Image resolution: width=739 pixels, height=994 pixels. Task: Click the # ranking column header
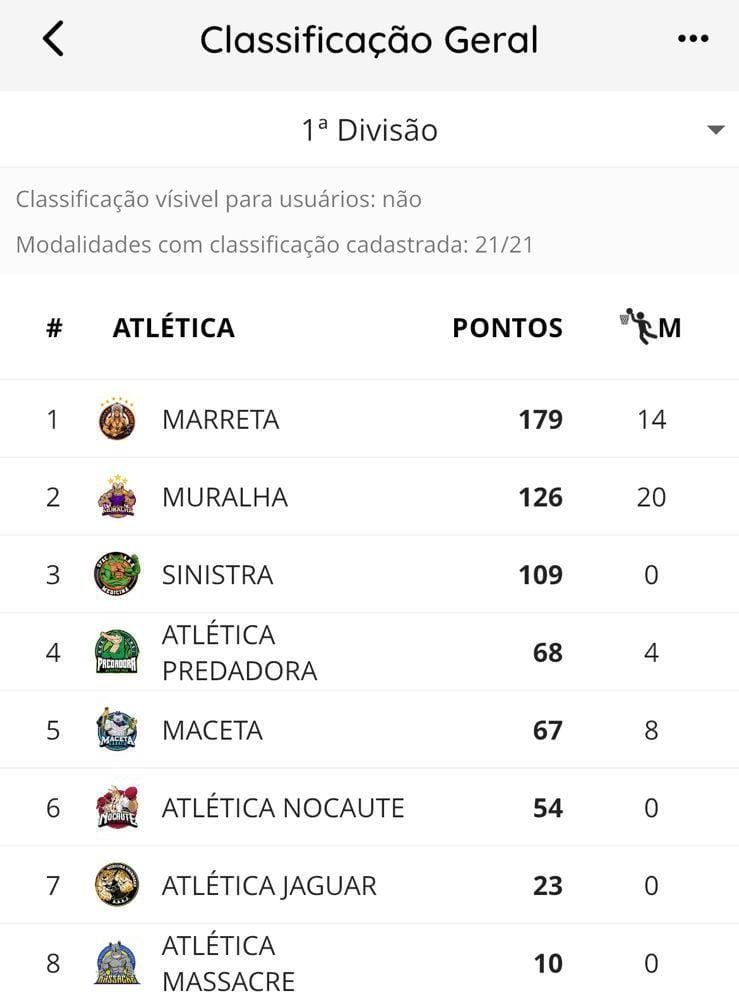click(x=54, y=328)
